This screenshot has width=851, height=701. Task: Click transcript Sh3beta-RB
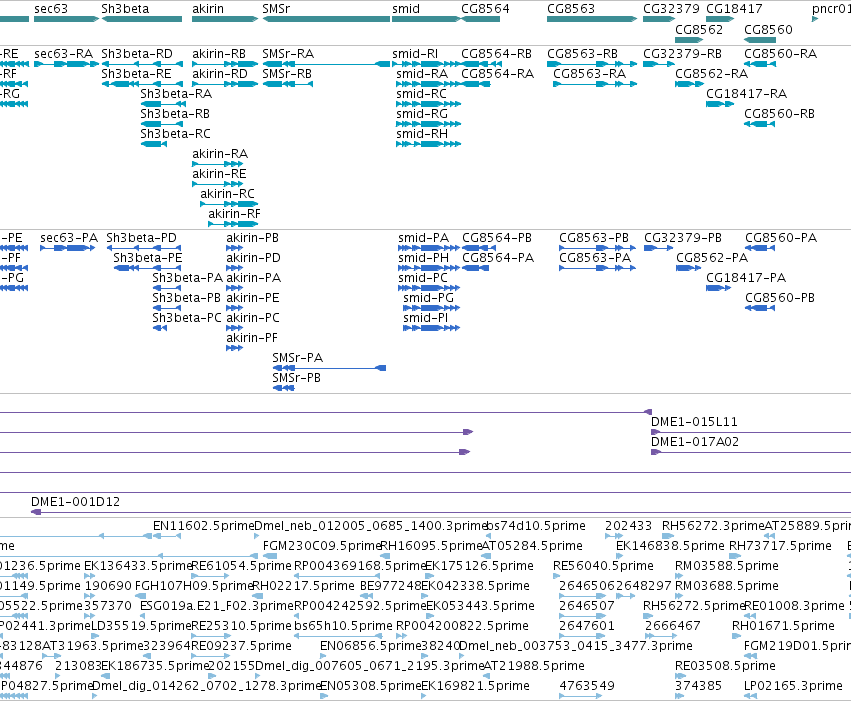pyautogui.click(x=175, y=114)
